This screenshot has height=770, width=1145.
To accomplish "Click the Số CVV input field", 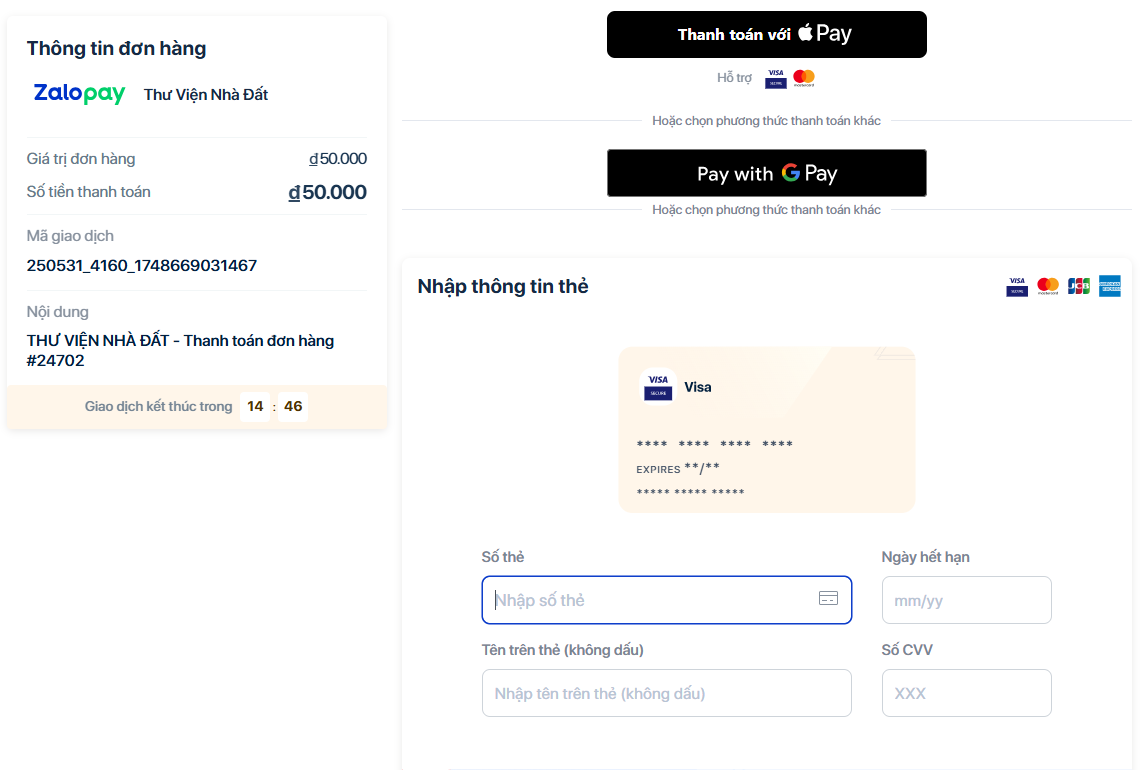I will pos(966,693).
